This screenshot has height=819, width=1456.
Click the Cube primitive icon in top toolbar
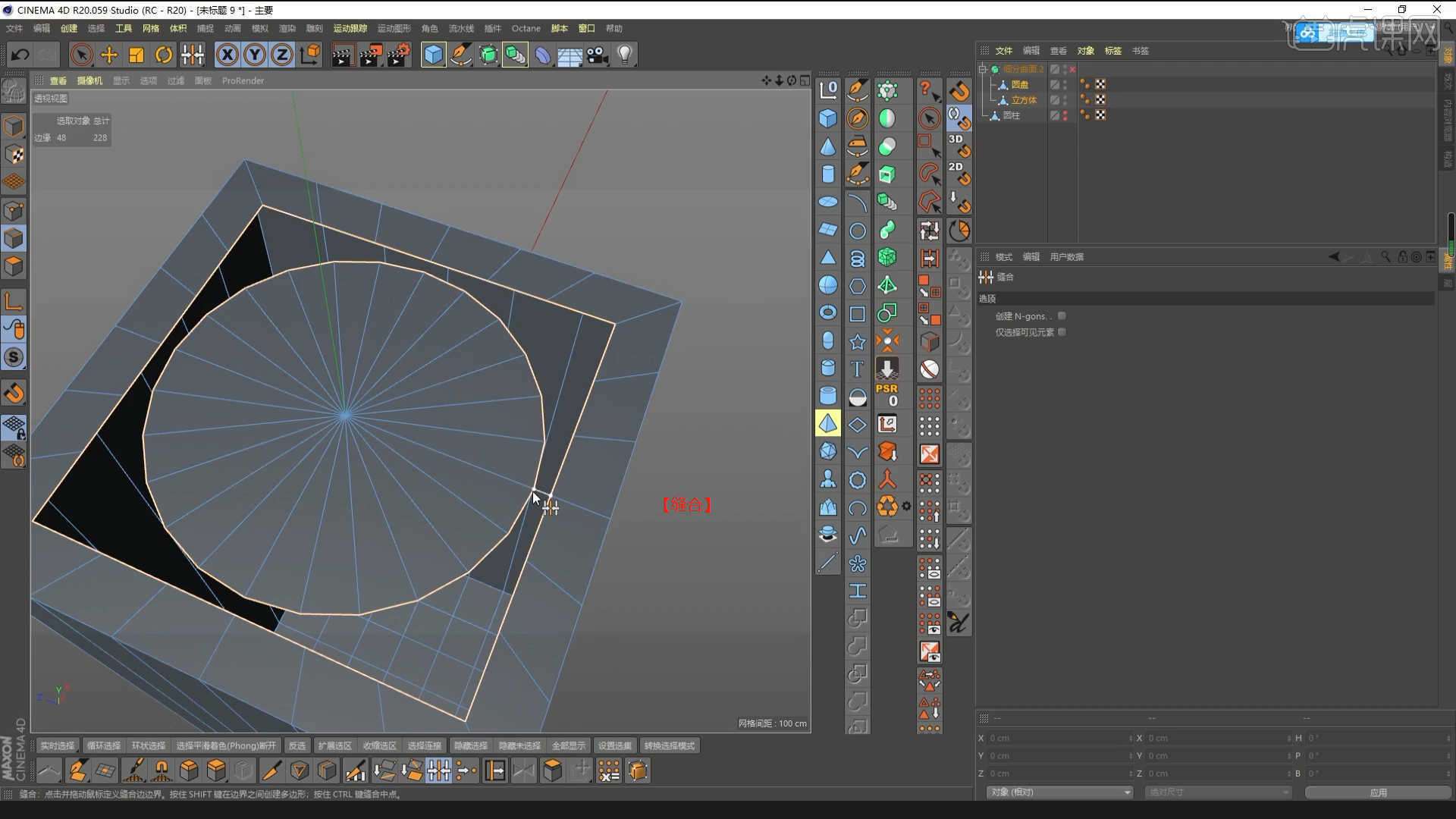pos(433,55)
